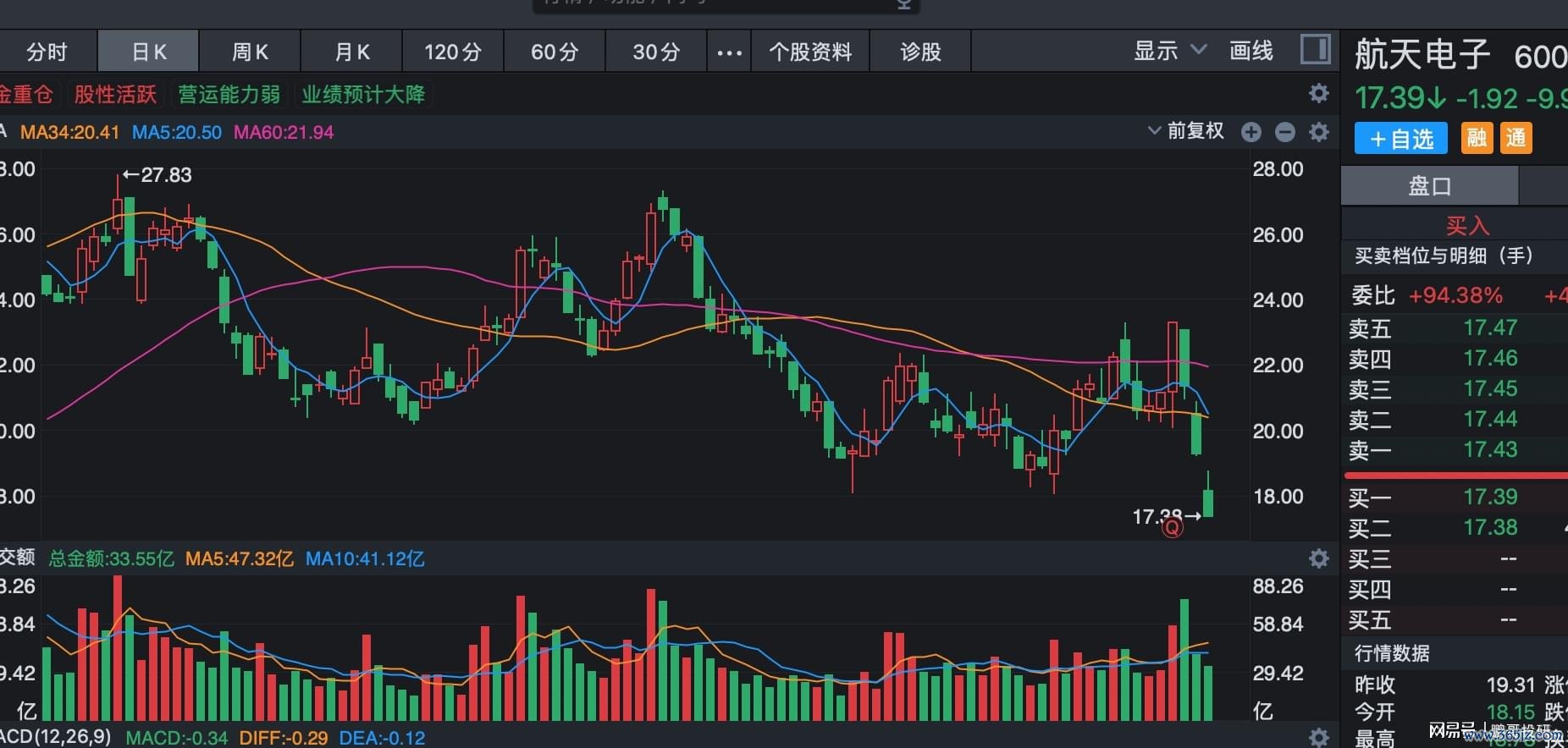Open MACD panel settings gear
The height and width of the screenshot is (748, 1568).
click(1319, 737)
